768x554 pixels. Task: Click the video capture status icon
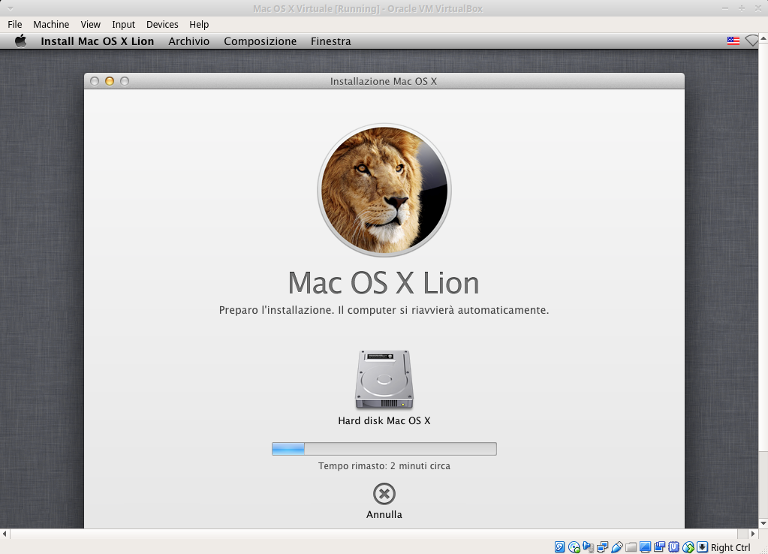[660, 547]
